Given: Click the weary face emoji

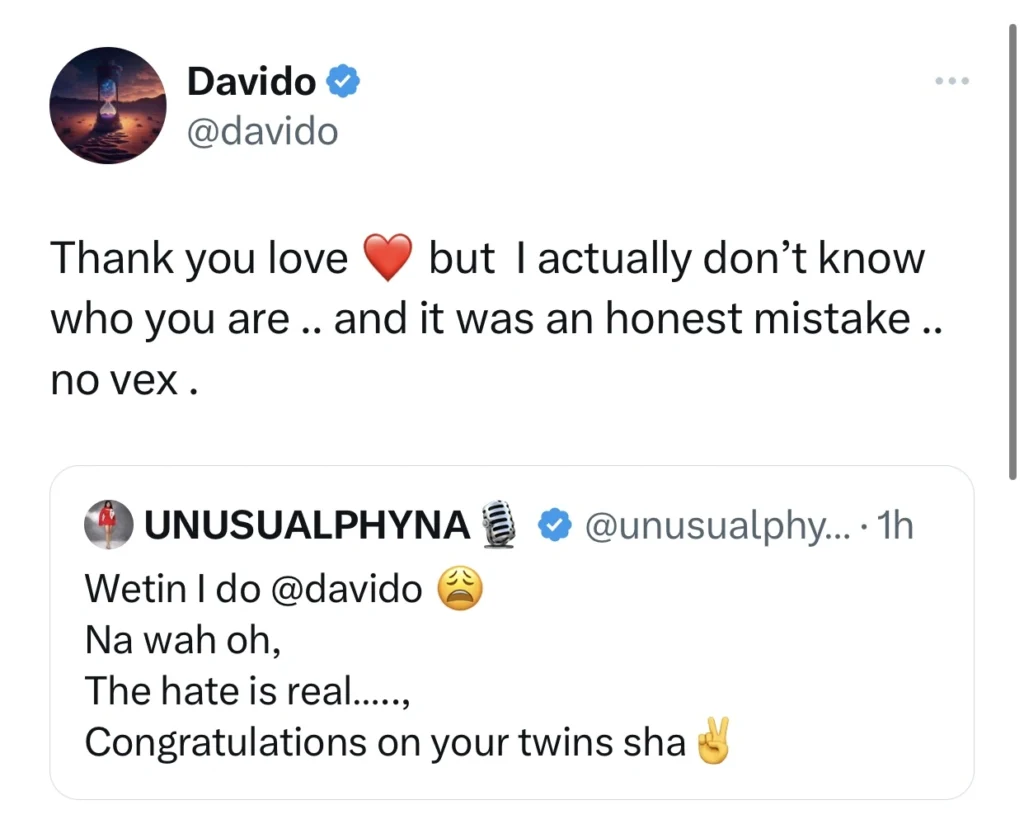Looking at the screenshot, I should click(461, 590).
